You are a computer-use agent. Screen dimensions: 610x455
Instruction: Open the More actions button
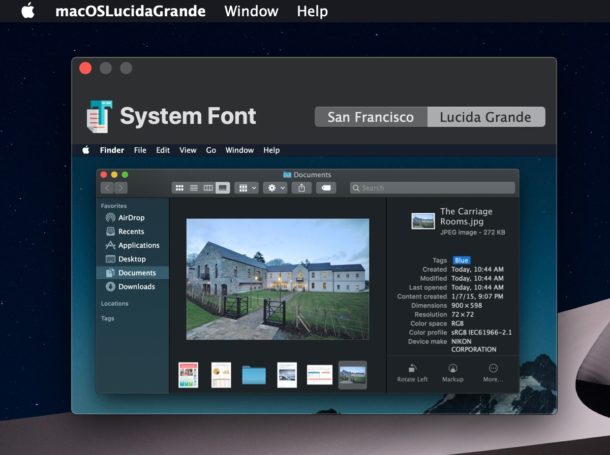tap(492, 373)
